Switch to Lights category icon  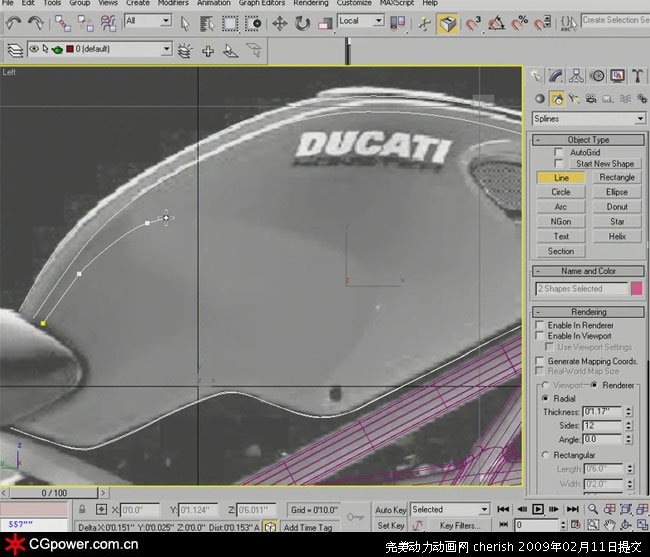click(574, 99)
